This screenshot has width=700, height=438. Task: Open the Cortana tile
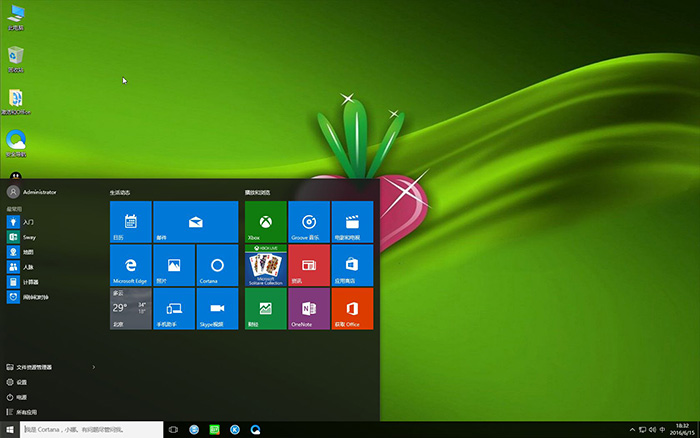217,265
